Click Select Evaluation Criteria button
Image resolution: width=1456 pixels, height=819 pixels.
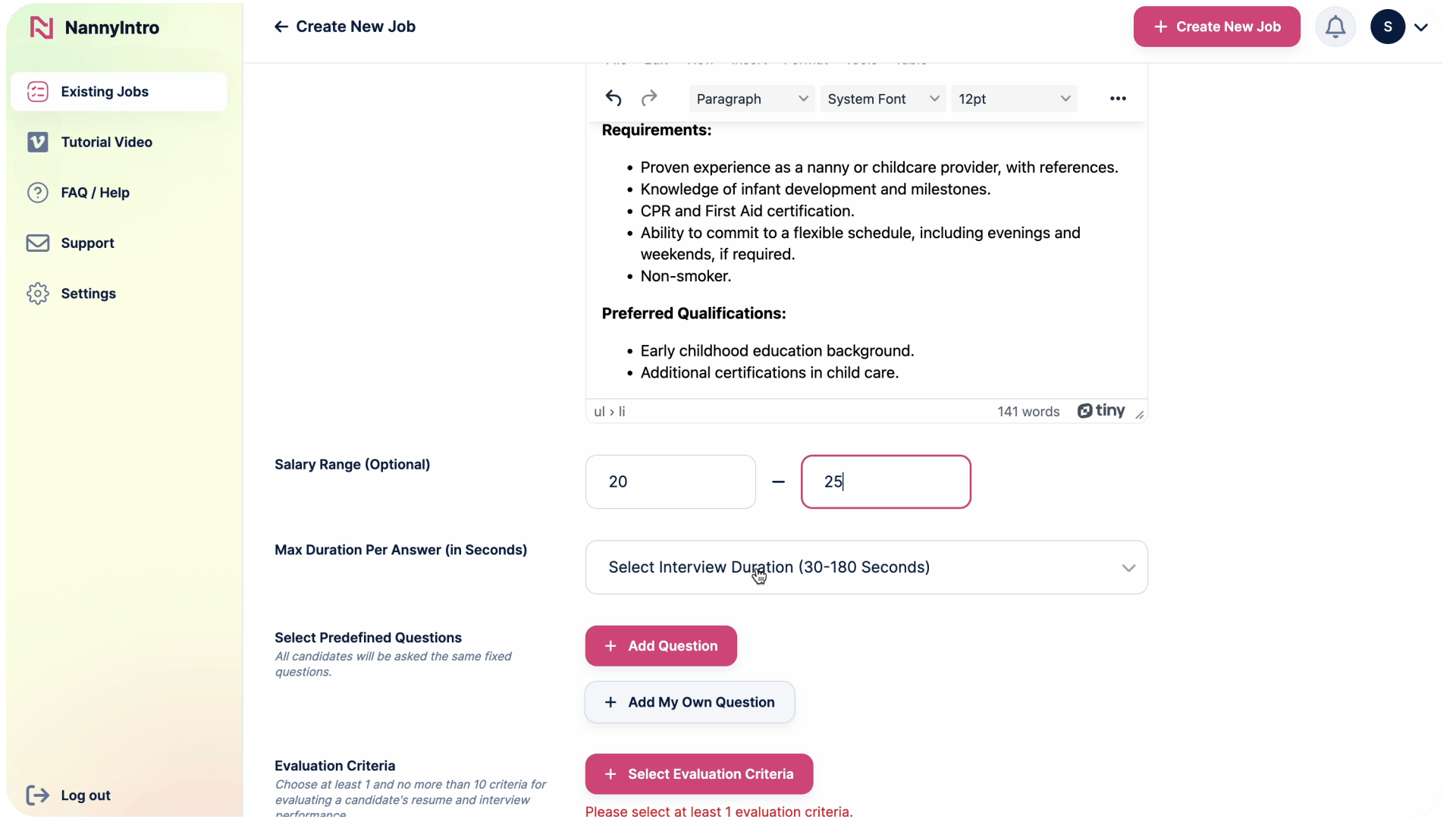(x=698, y=774)
